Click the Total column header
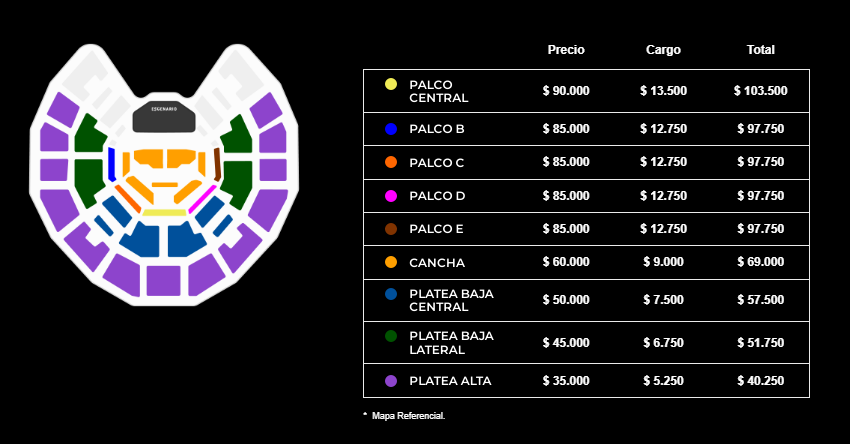This screenshot has height=444, width=850. click(761, 49)
